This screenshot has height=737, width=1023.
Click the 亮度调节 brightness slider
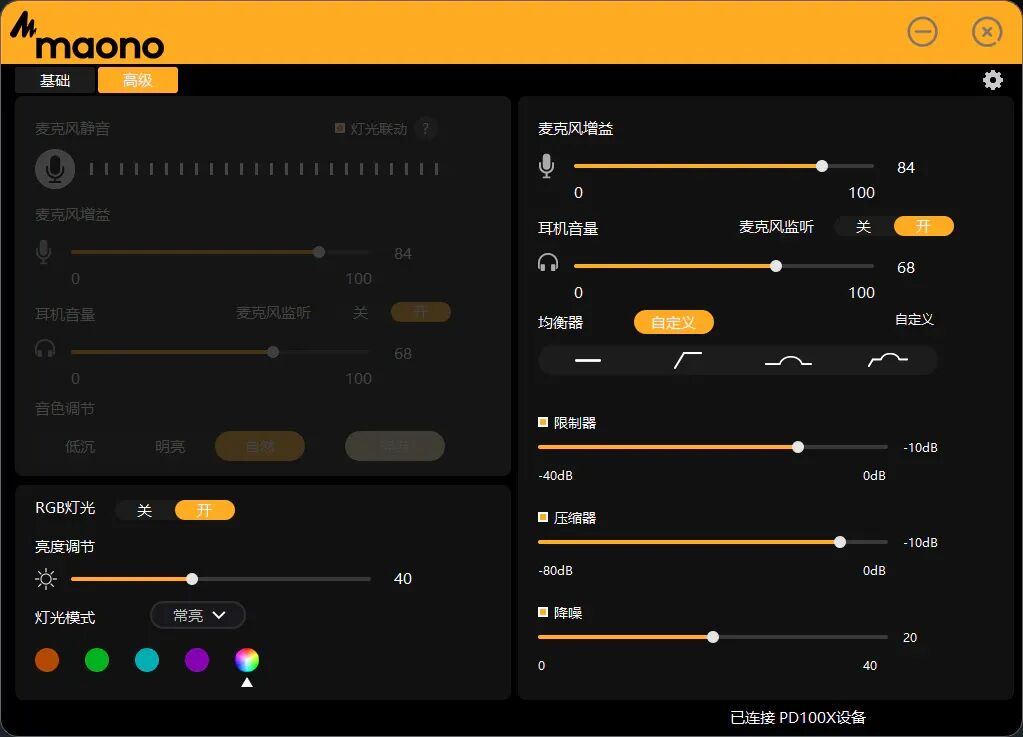pyautogui.click(x=221, y=579)
